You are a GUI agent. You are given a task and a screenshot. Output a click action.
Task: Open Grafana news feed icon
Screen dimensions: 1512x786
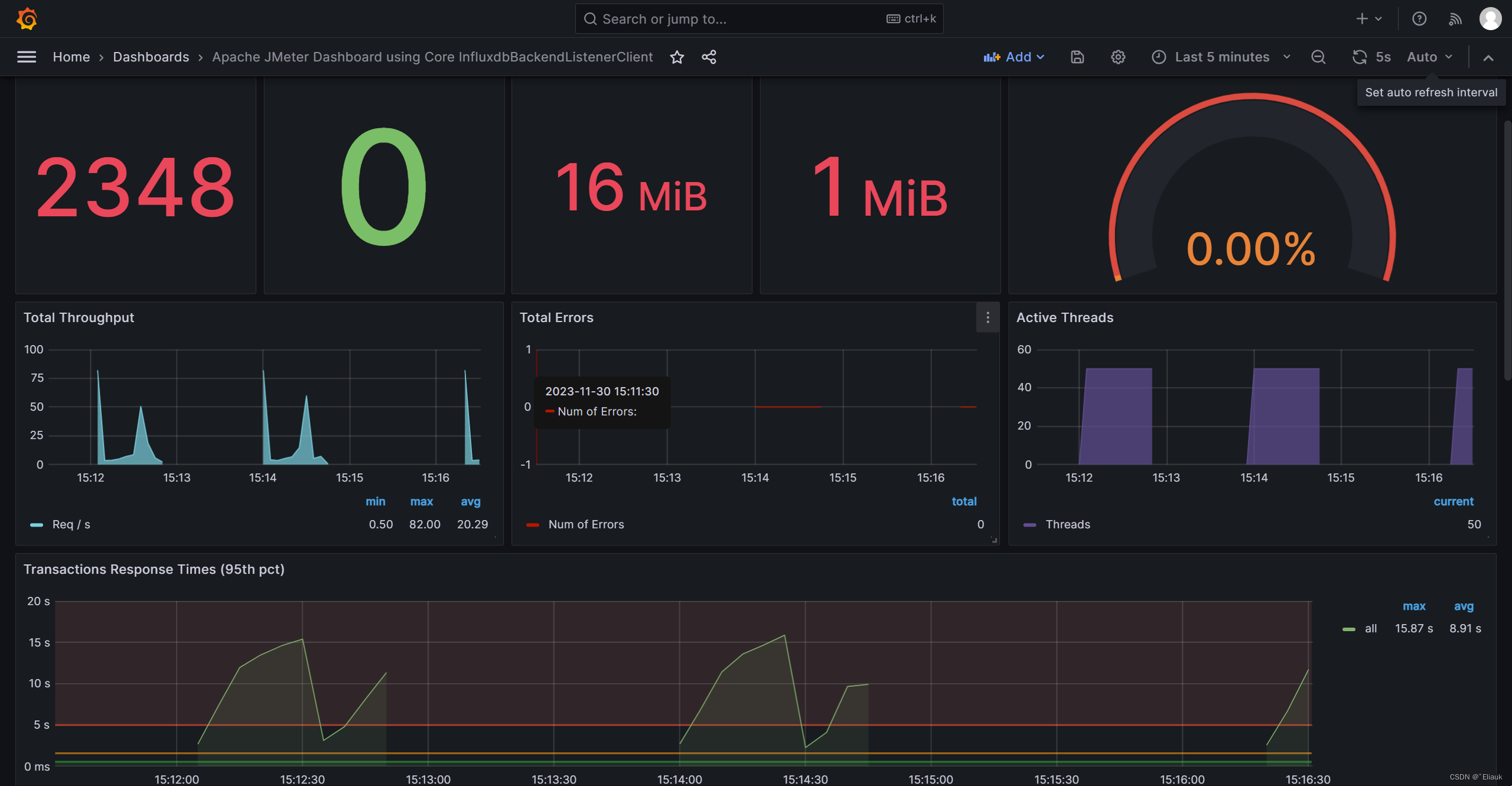point(1455,18)
